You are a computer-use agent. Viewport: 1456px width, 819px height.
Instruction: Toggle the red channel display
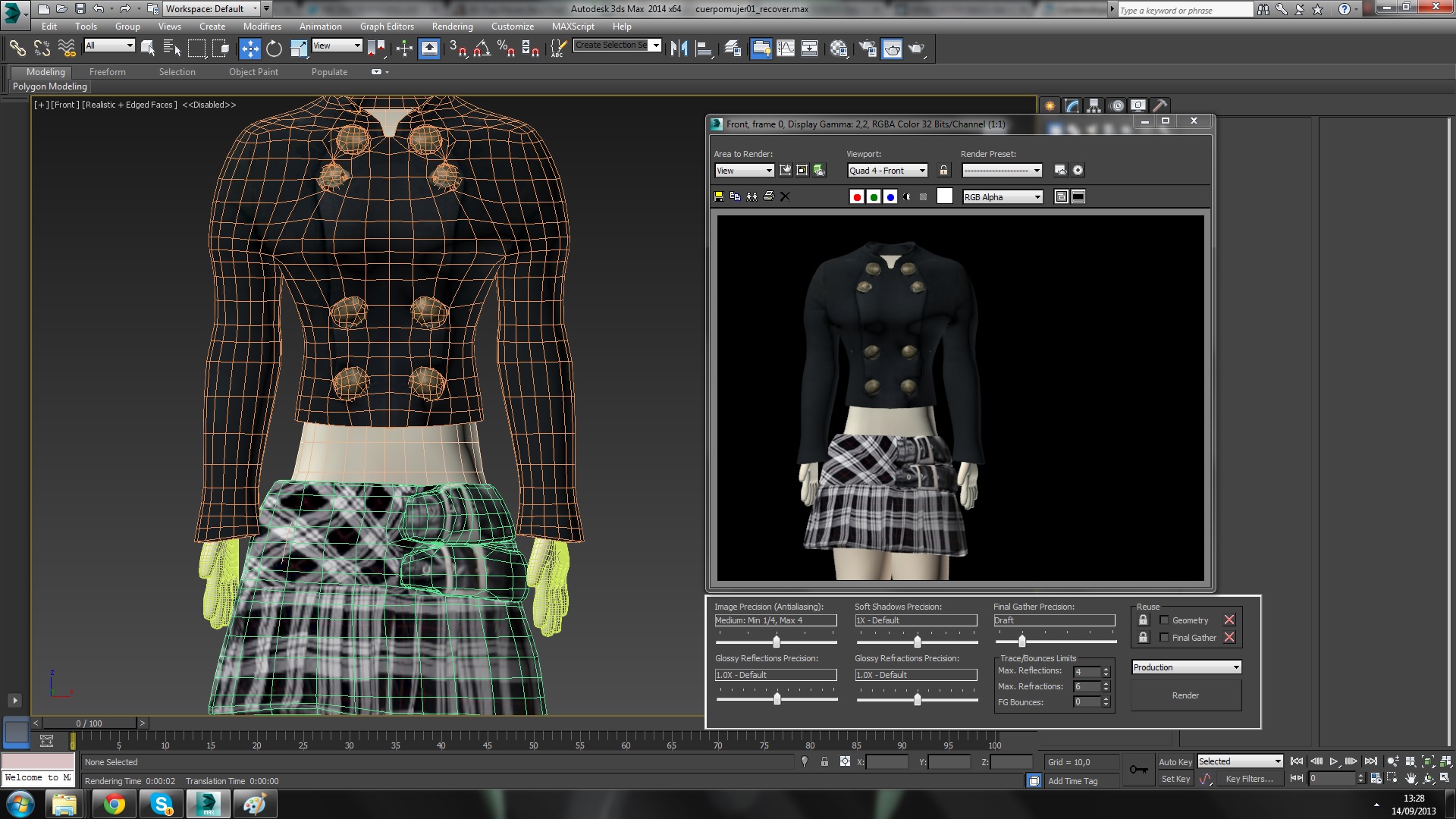pyautogui.click(x=857, y=196)
